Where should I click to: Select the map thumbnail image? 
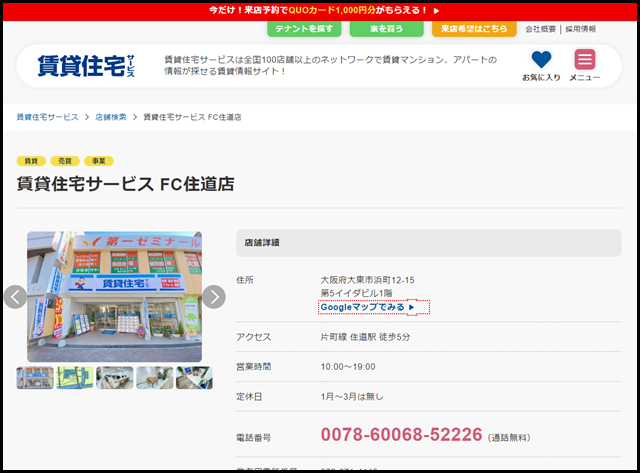[75, 378]
